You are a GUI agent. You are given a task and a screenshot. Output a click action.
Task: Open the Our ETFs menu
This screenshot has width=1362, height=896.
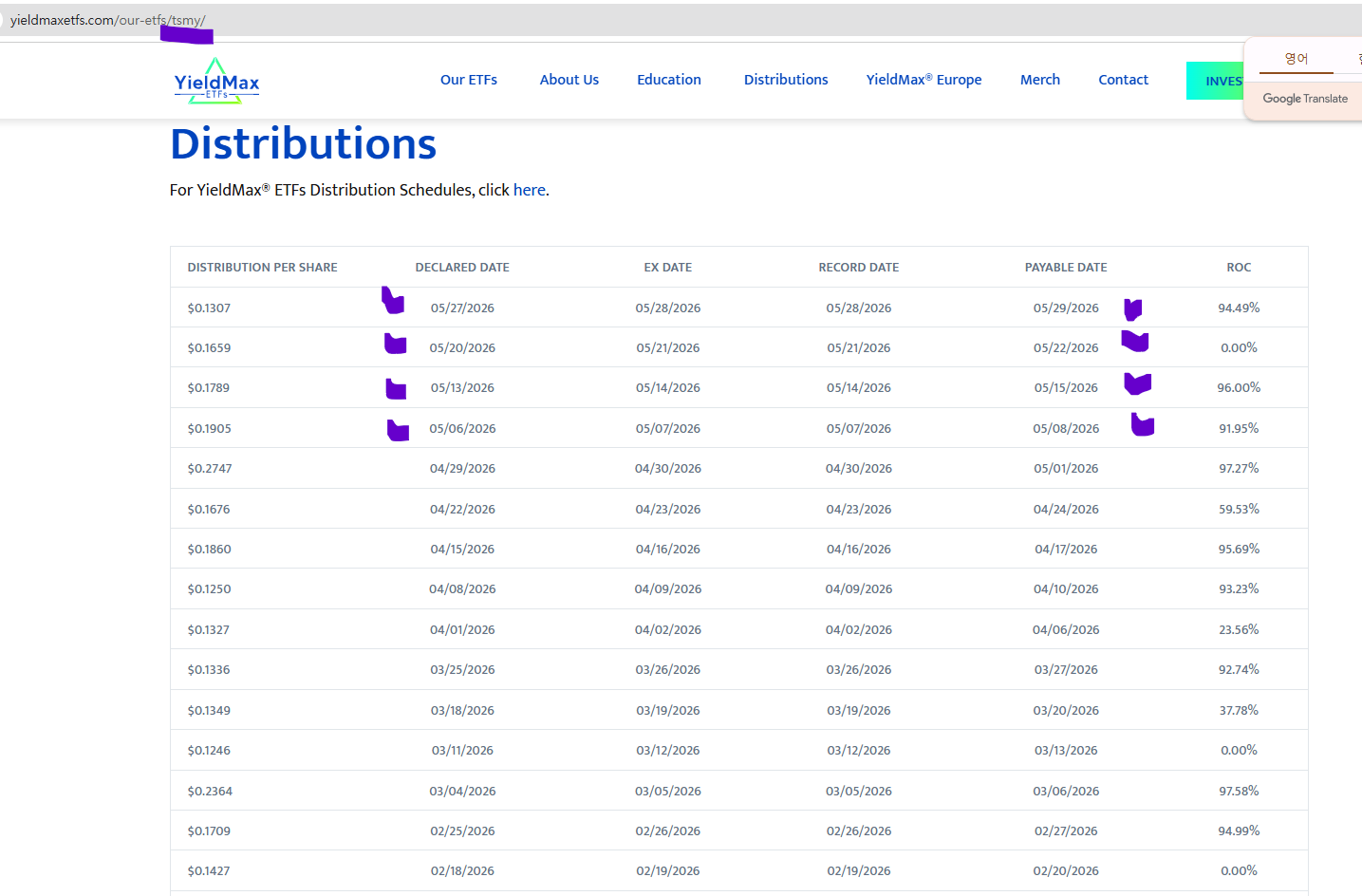click(x=469, y=80)
